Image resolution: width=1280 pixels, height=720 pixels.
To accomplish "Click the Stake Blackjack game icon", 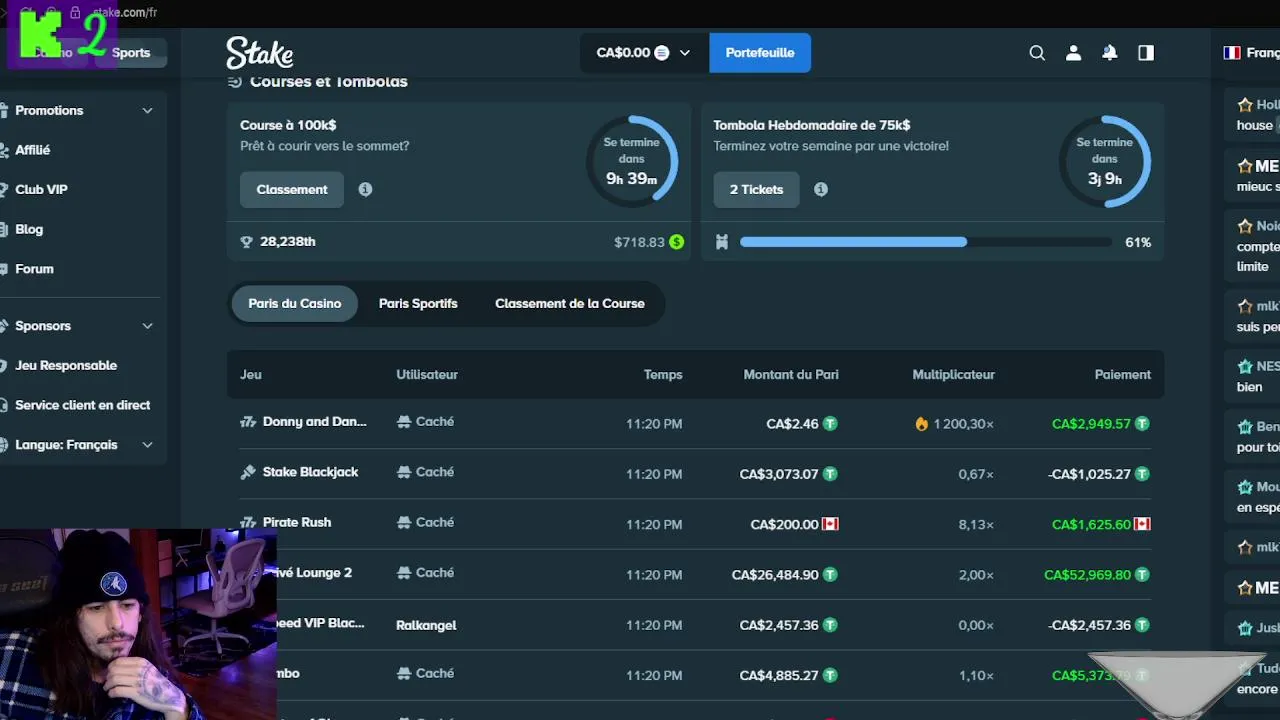I will pos(248,472).
